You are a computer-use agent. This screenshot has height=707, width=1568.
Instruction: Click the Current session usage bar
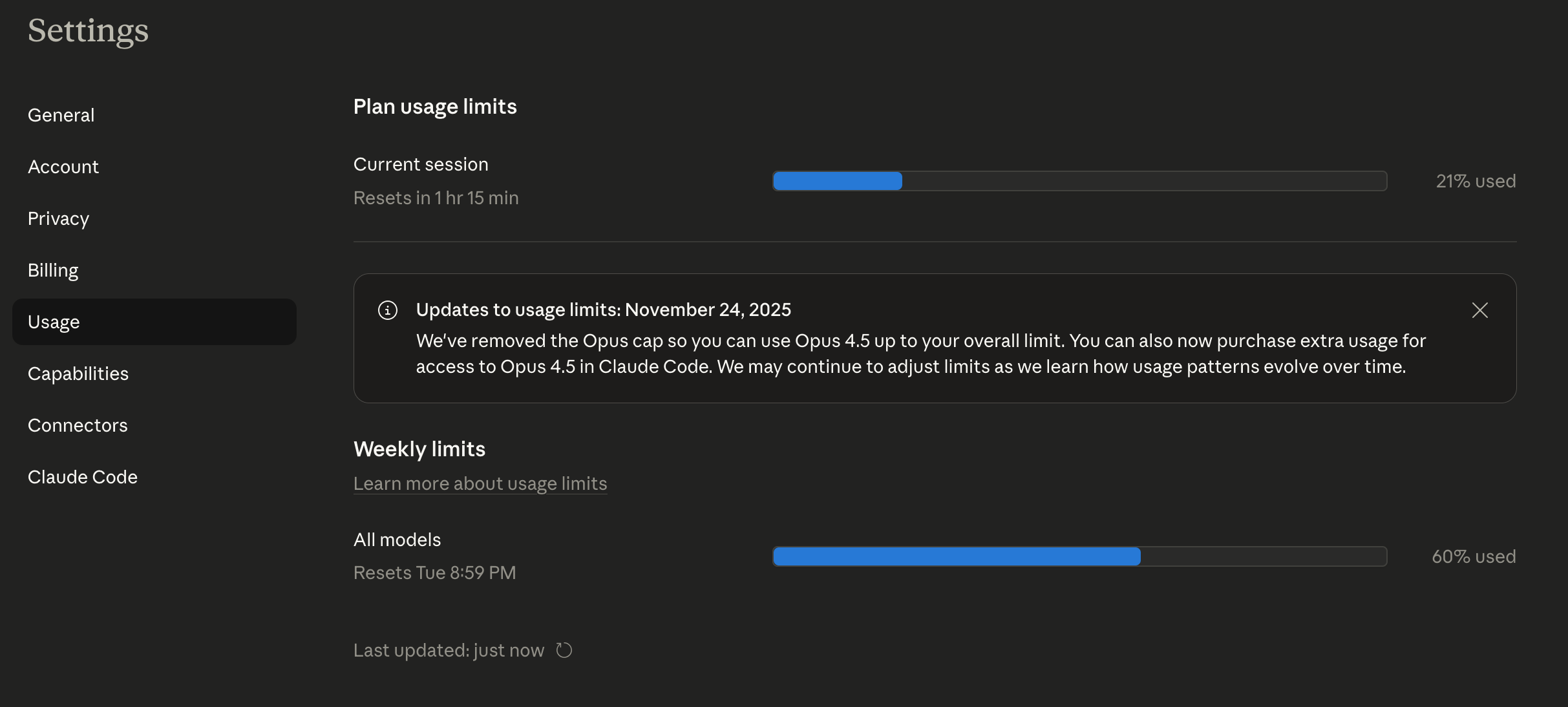(x=1079, y=181)
